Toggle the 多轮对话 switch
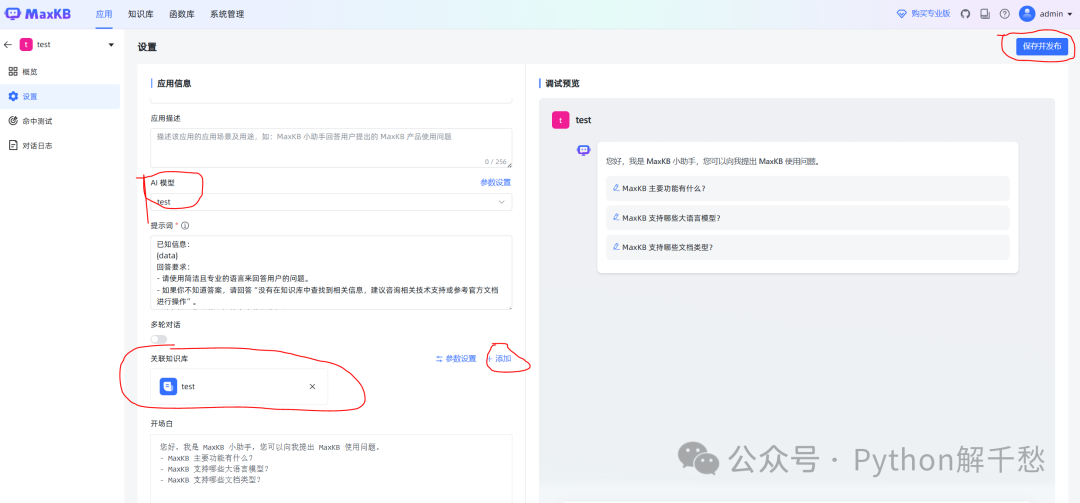The height and width of the screenshot is (503, 1080). 159,339
